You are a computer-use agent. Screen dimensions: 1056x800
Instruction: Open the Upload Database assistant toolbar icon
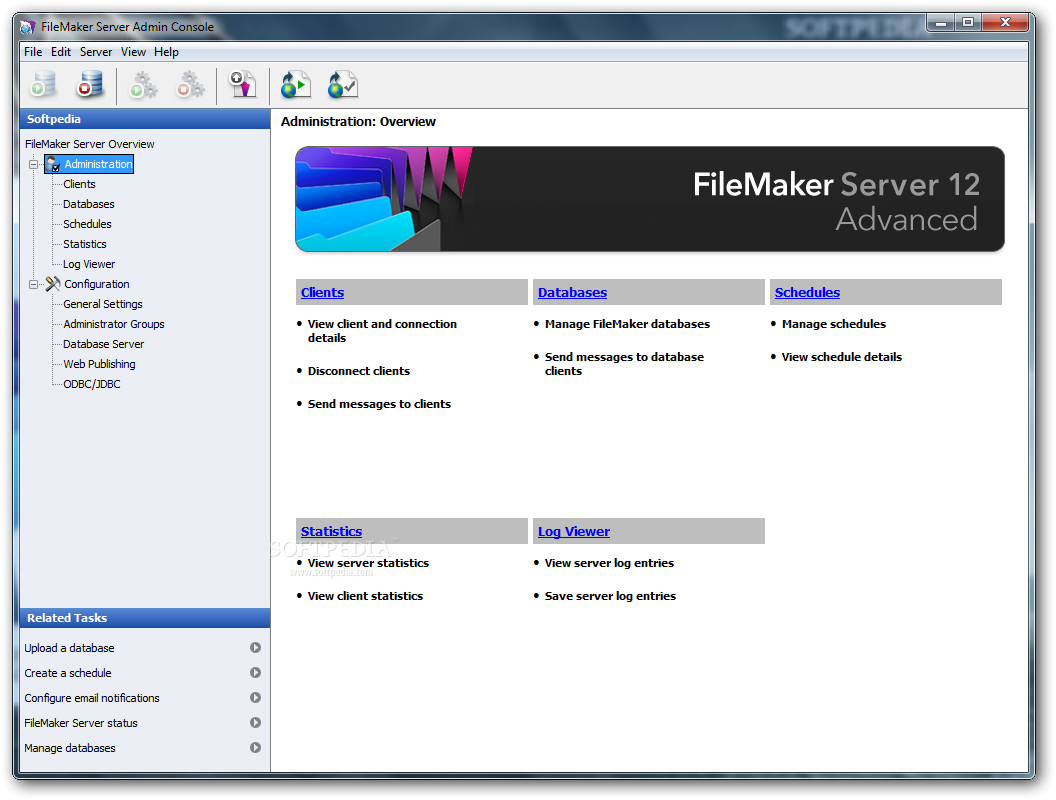coord(242,86)
